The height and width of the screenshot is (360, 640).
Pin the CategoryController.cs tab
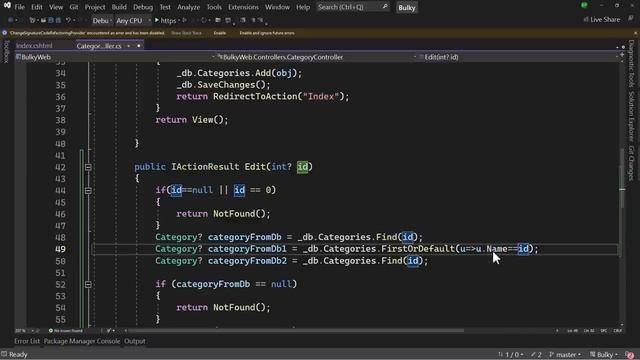click(x=129, y=46)
